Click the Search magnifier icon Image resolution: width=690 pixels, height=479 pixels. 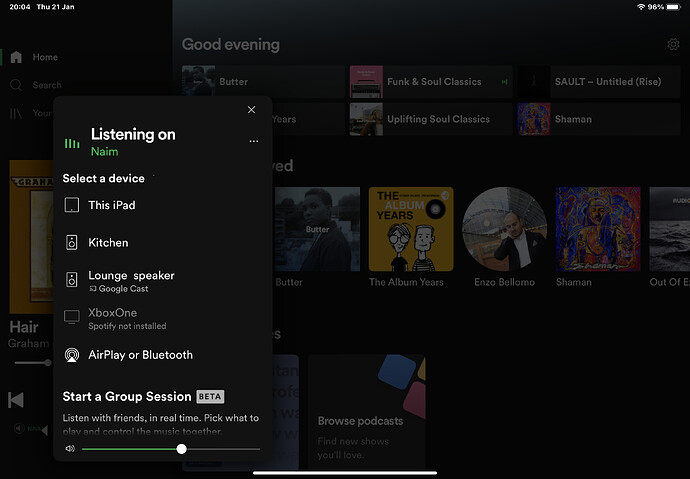point(16,85)
